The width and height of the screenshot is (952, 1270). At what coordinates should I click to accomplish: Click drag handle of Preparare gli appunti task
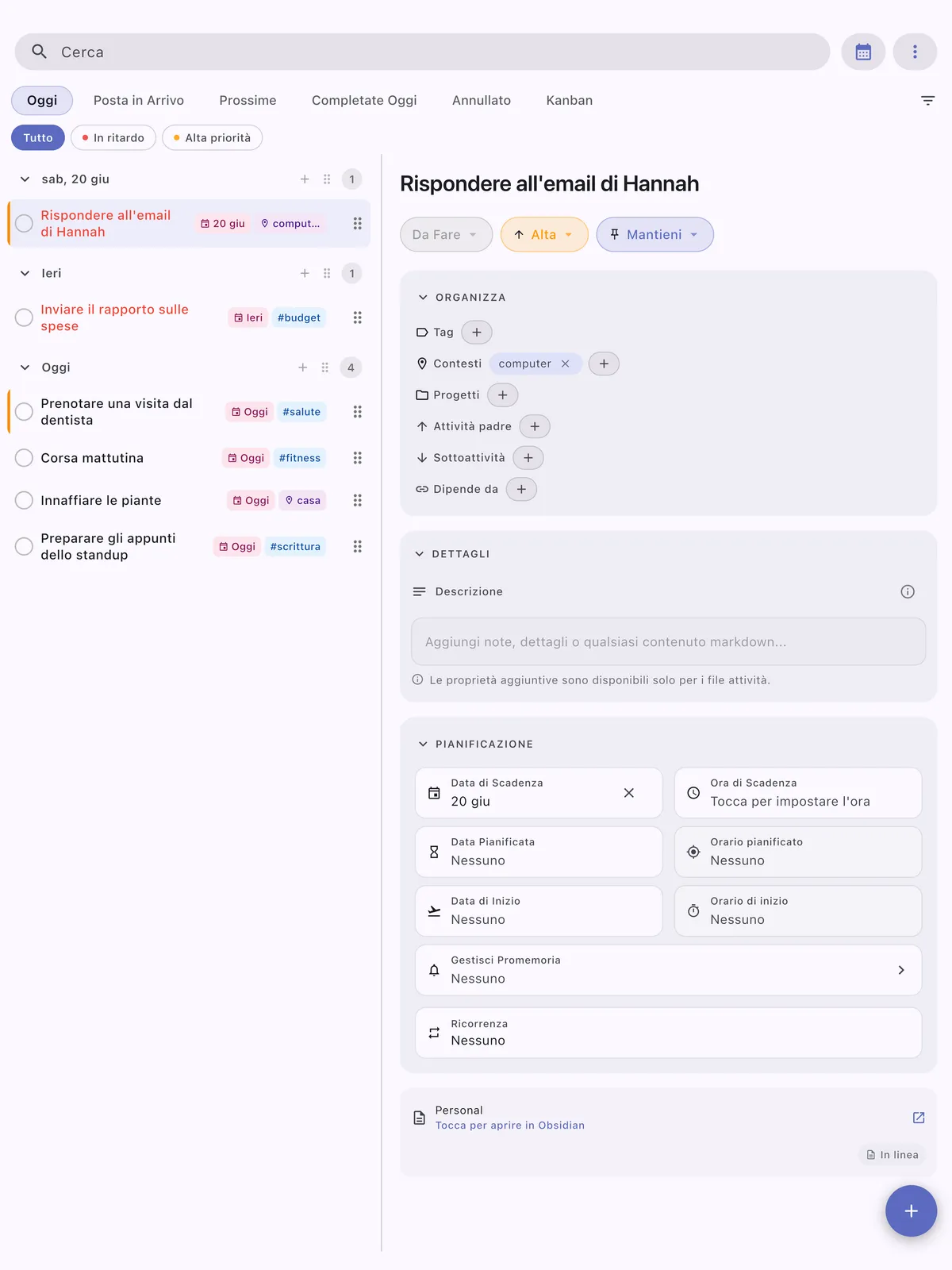(358, 546)
